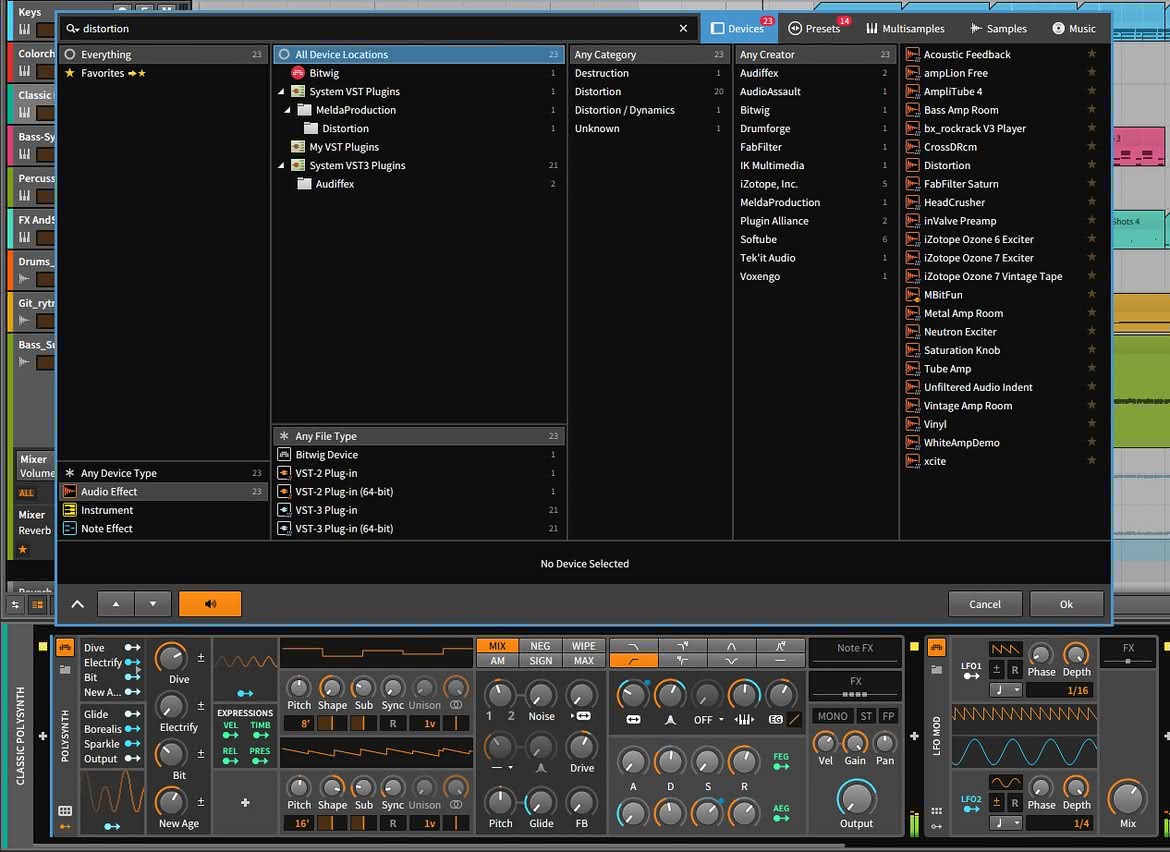The width and height of the screenshot is (1170, 852).
Task: Favorite the xcite device star
Action: coord(1092,460)
